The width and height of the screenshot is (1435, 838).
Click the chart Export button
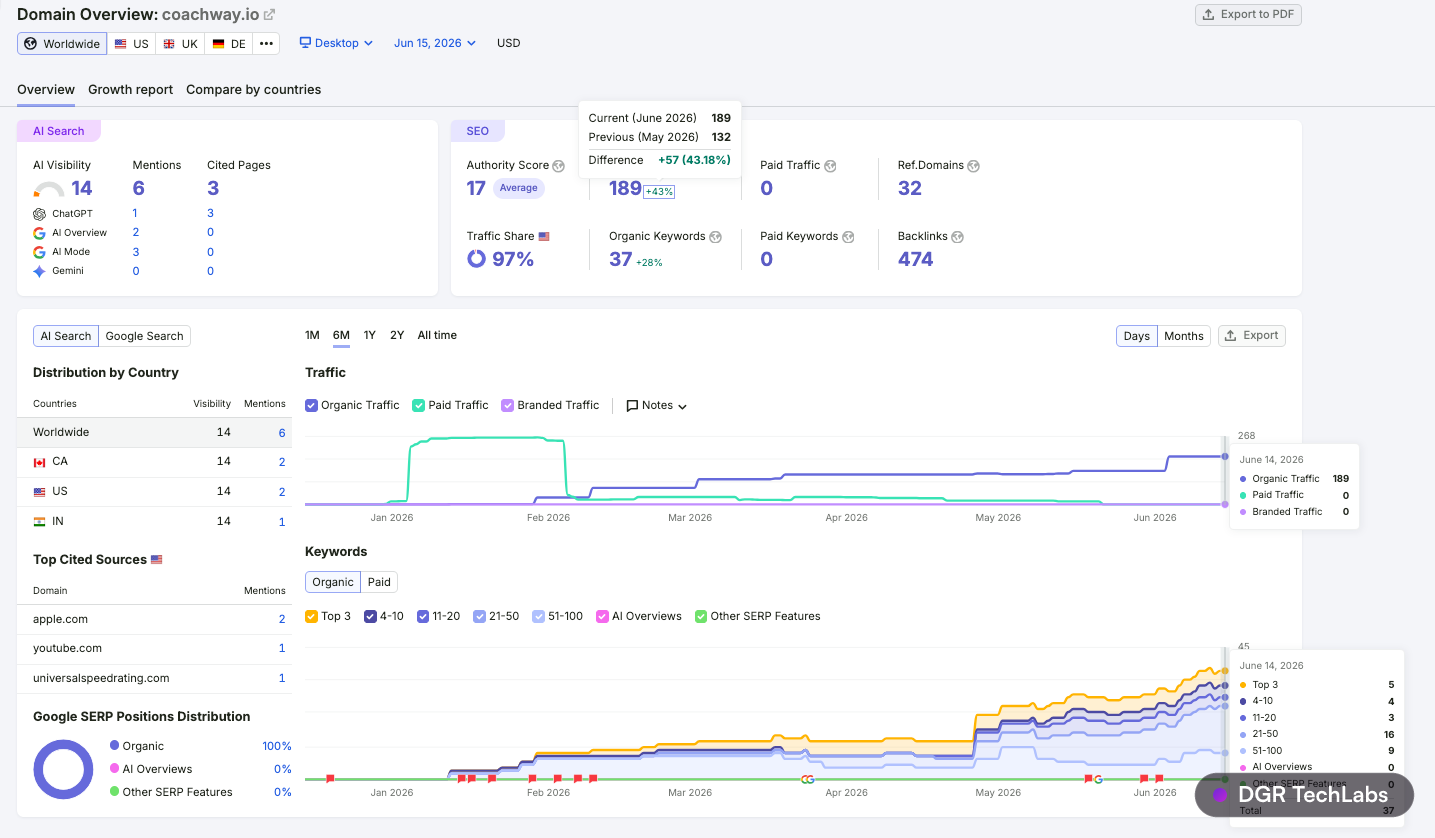pos(1252,336)
